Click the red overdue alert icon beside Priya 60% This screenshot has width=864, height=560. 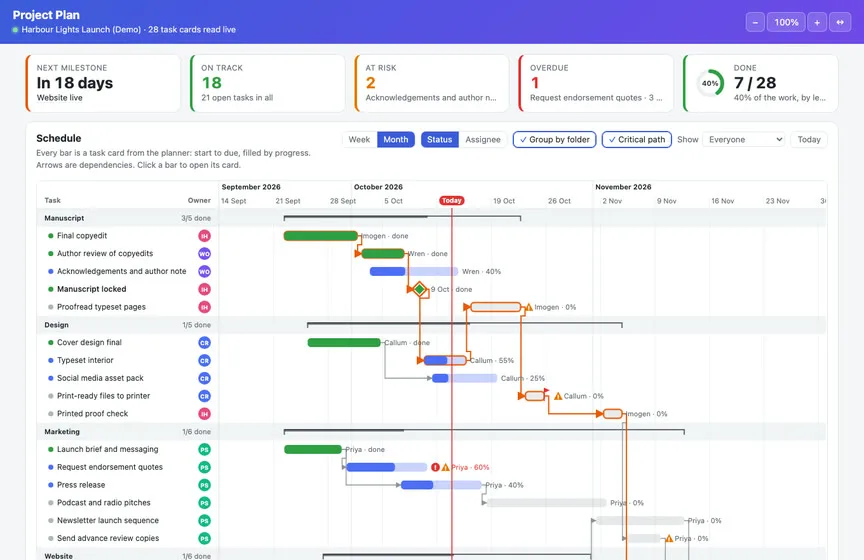[x=435, y=467]
